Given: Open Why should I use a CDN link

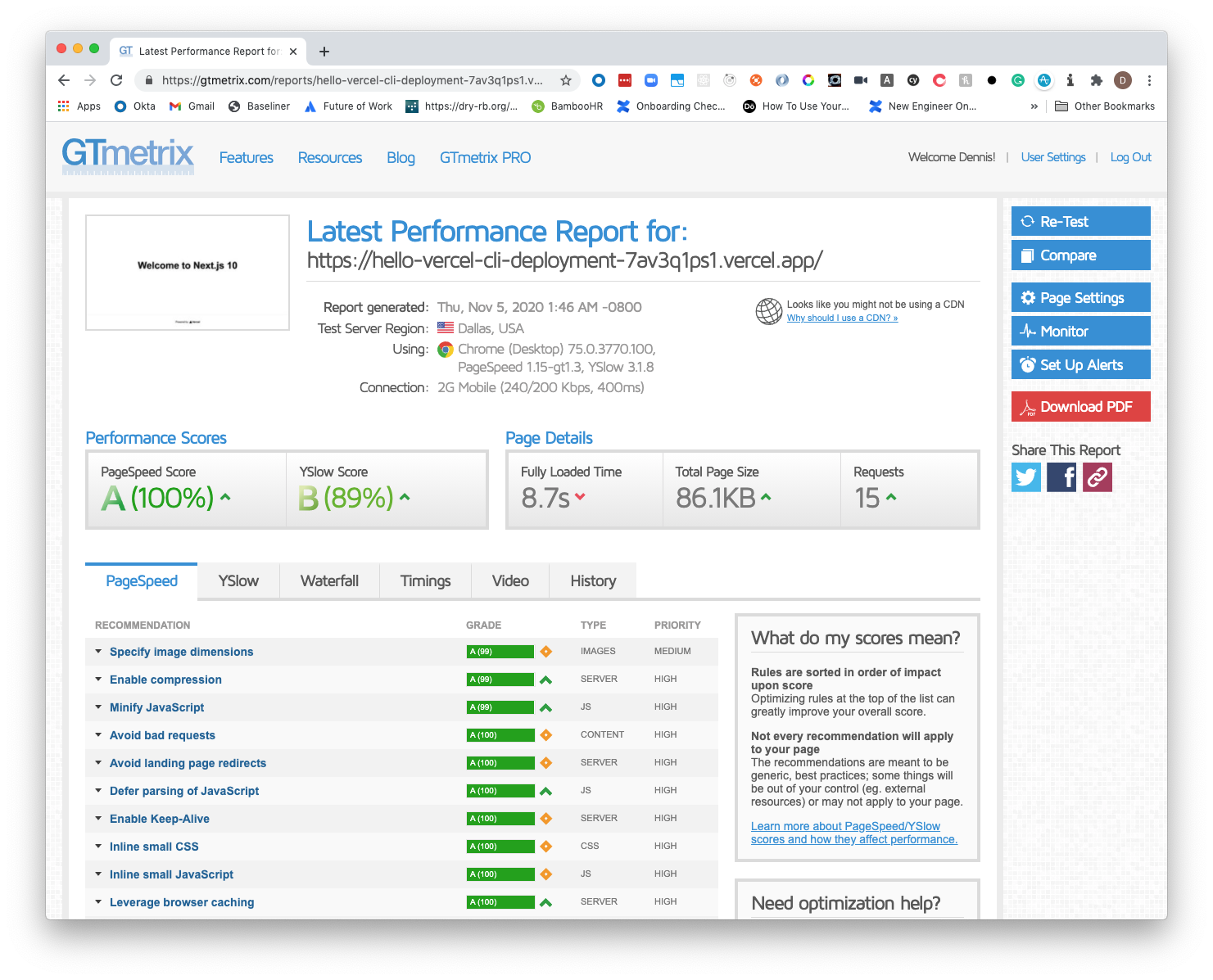Looking at the screenshot, I should coord(842,318).
